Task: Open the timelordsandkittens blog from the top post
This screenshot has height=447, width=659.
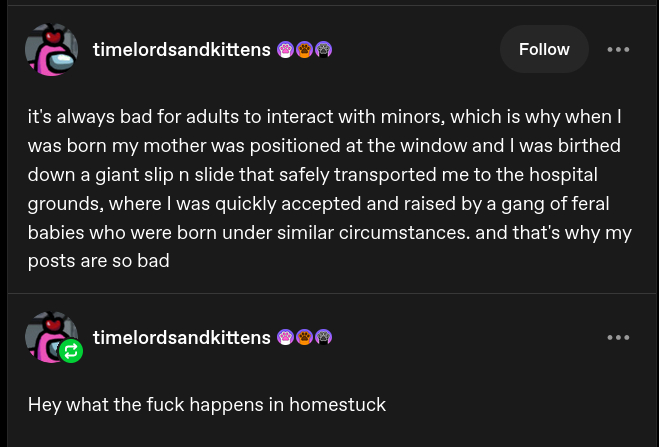Action: pos(181,49)
